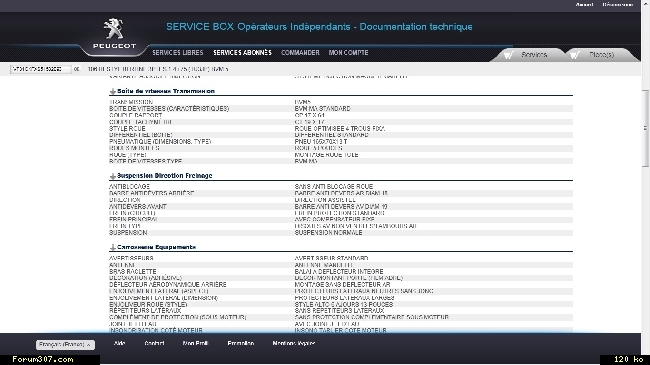650x365 pixels.
Task: Collapse the Boîte de vitesses Transmission section
Action: 166,91
